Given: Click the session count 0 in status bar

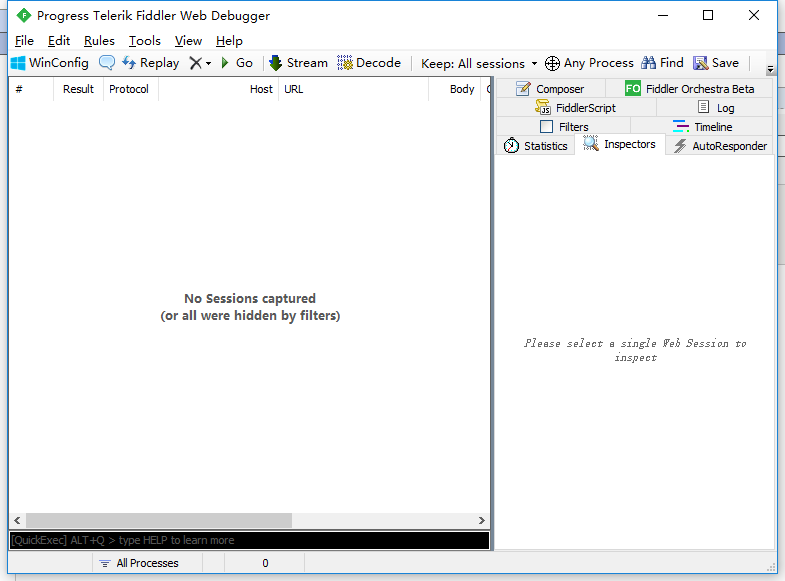Looking at the screenshot, I should 264,563.
